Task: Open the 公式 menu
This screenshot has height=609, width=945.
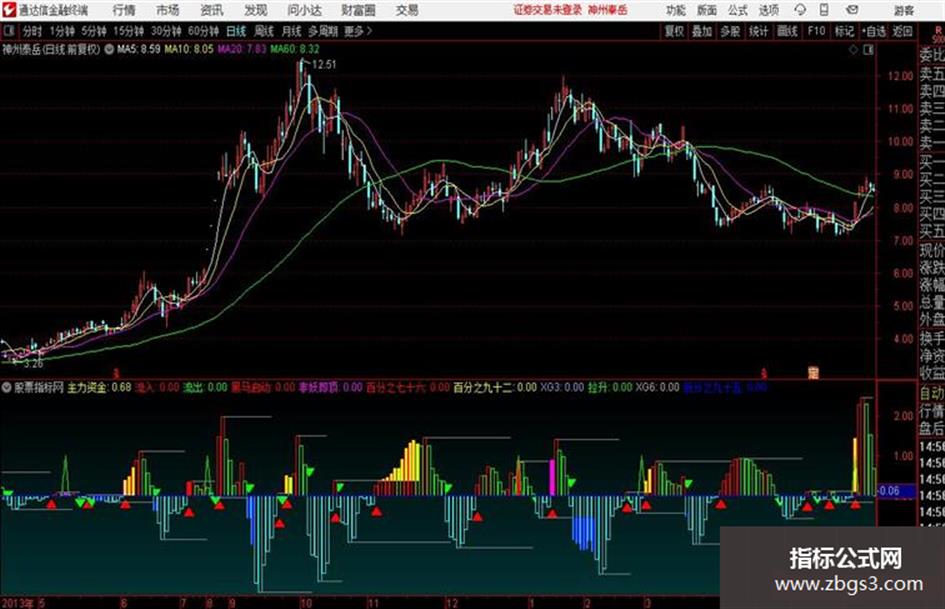Action: coord(738,10)
